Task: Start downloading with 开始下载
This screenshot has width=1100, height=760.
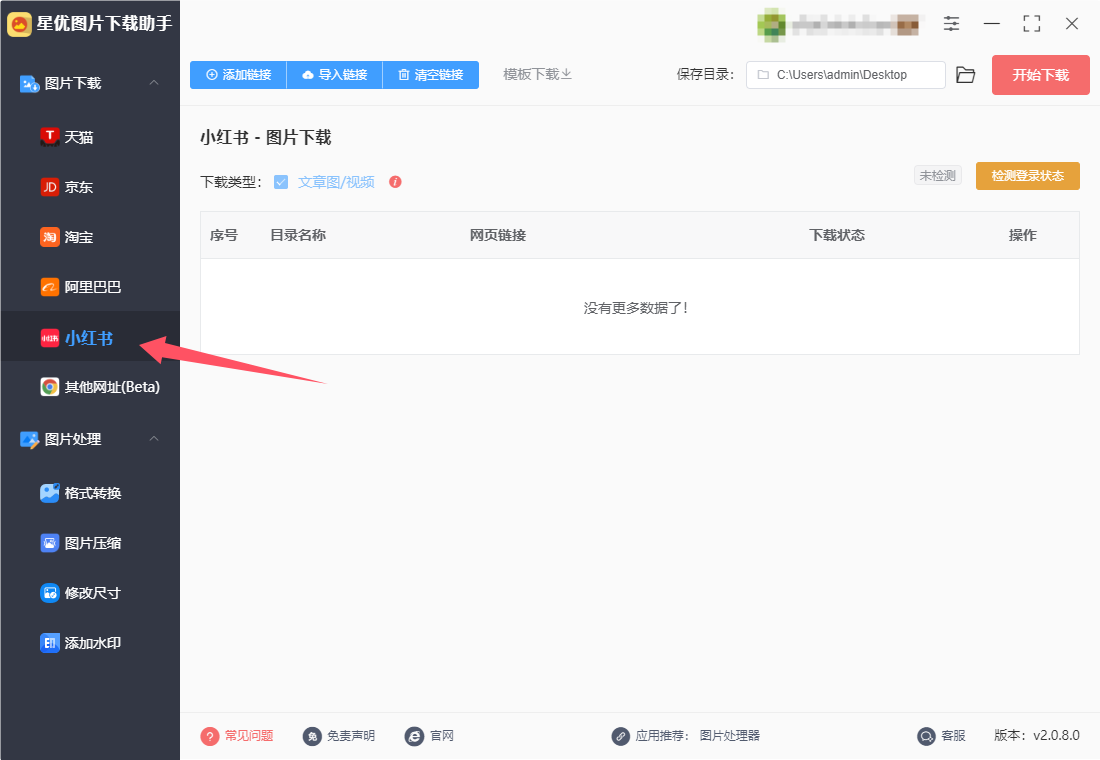Action: [1040, 75]
